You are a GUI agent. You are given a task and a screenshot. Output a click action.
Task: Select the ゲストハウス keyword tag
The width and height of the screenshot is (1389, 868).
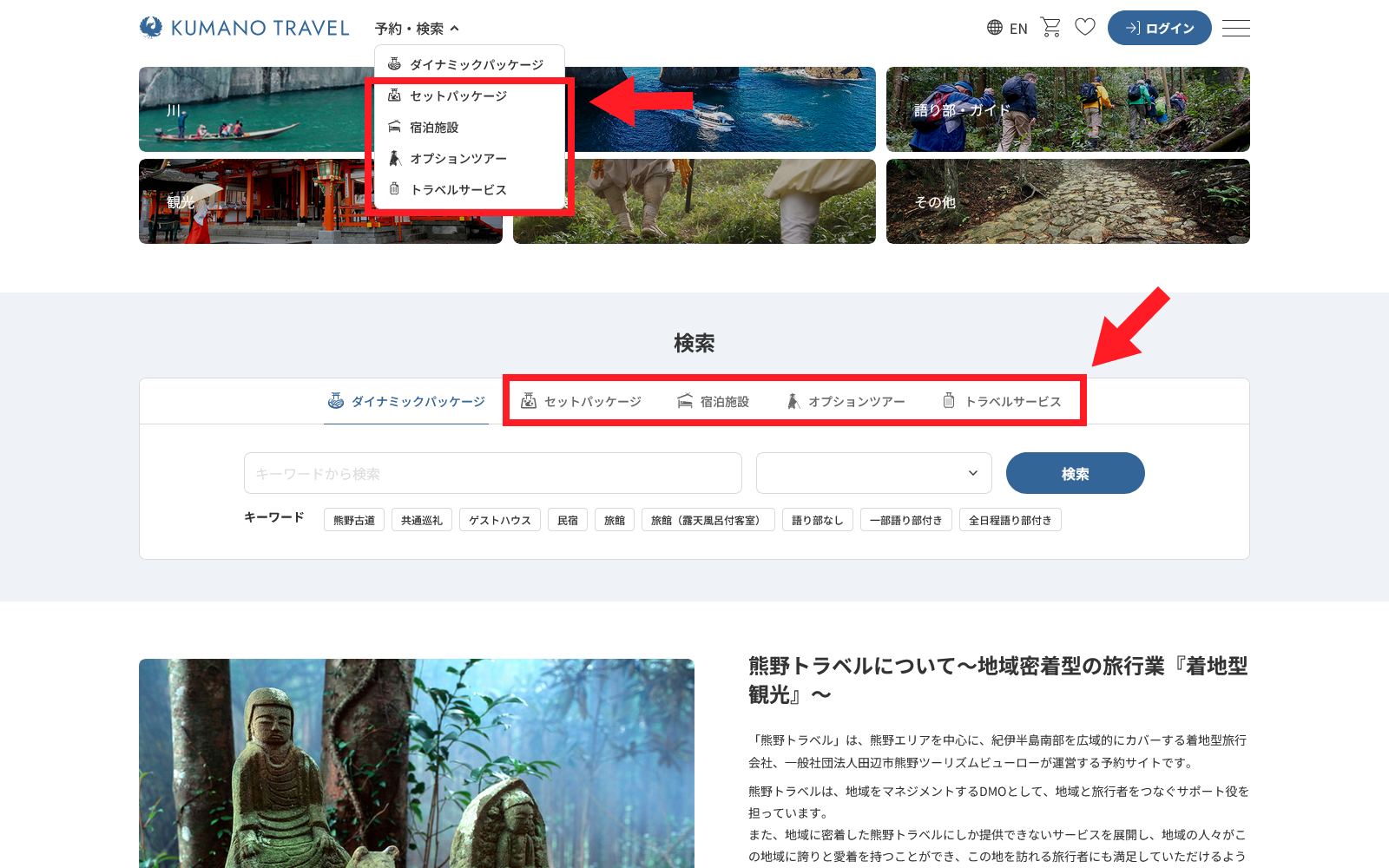[500, 520]
